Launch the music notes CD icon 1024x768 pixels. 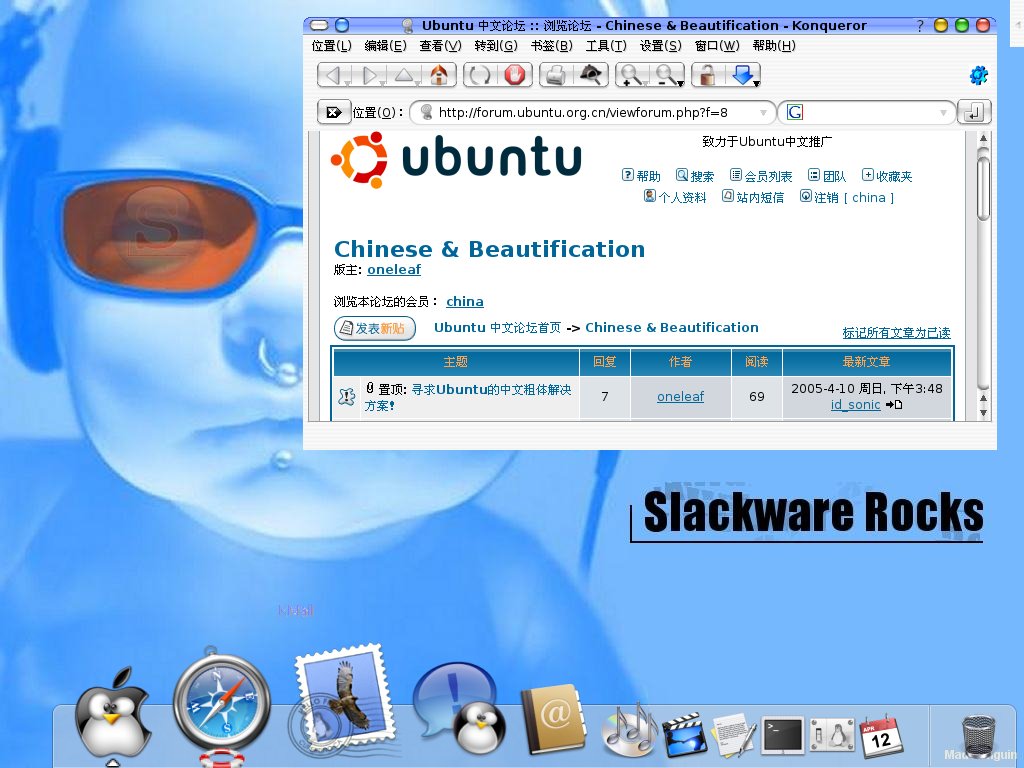pos(630,728)
